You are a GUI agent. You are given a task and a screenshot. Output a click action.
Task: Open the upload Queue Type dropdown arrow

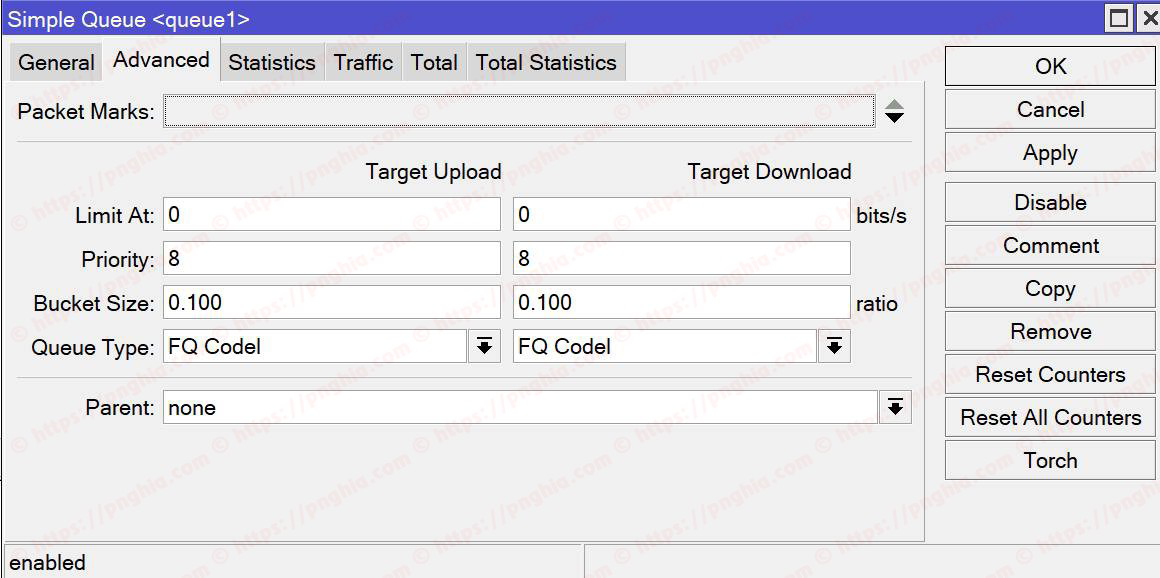(x=485, y=346)
